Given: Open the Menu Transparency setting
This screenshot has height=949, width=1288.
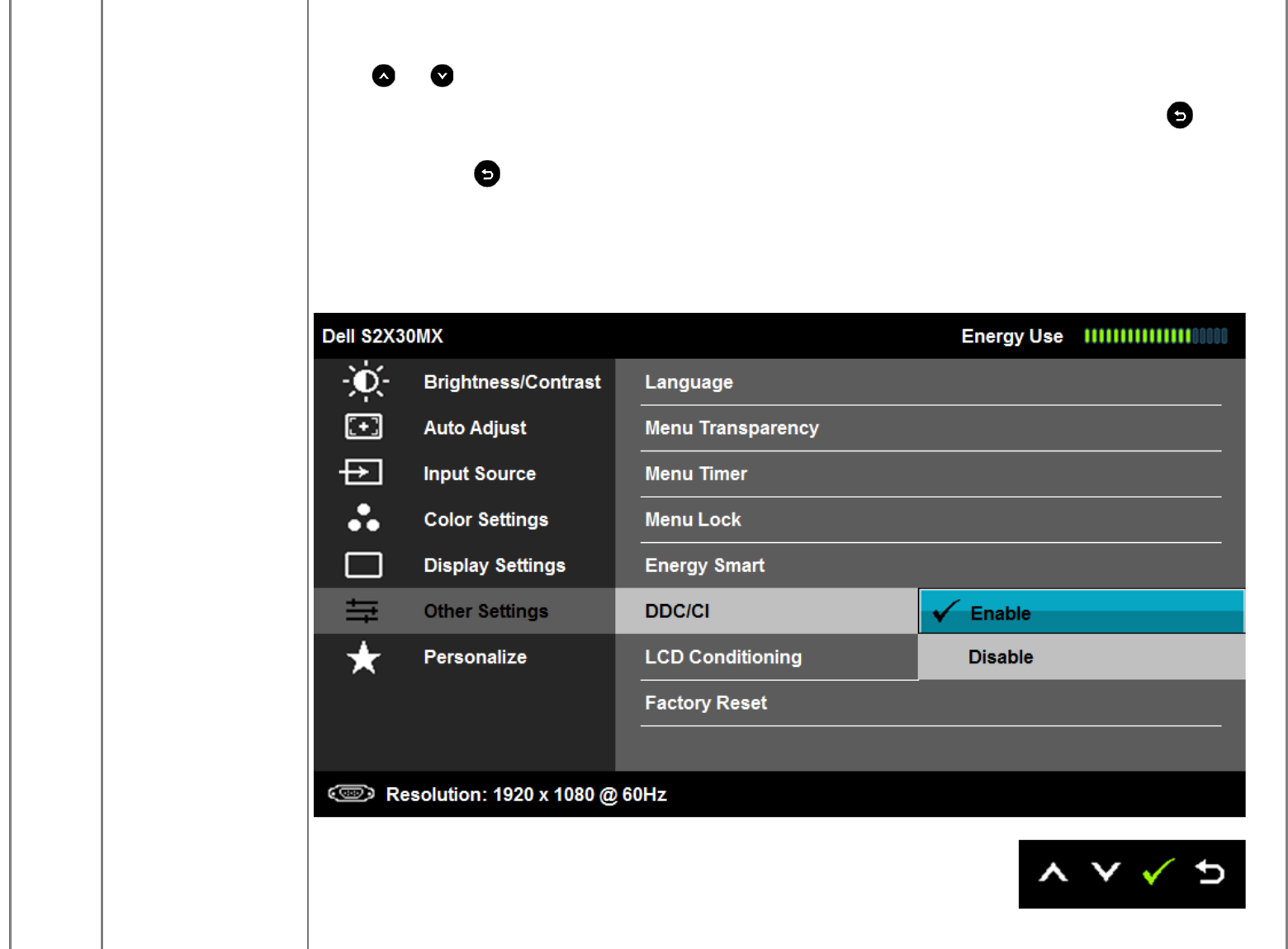Looking at the screenshot, I should click(732, 428).
